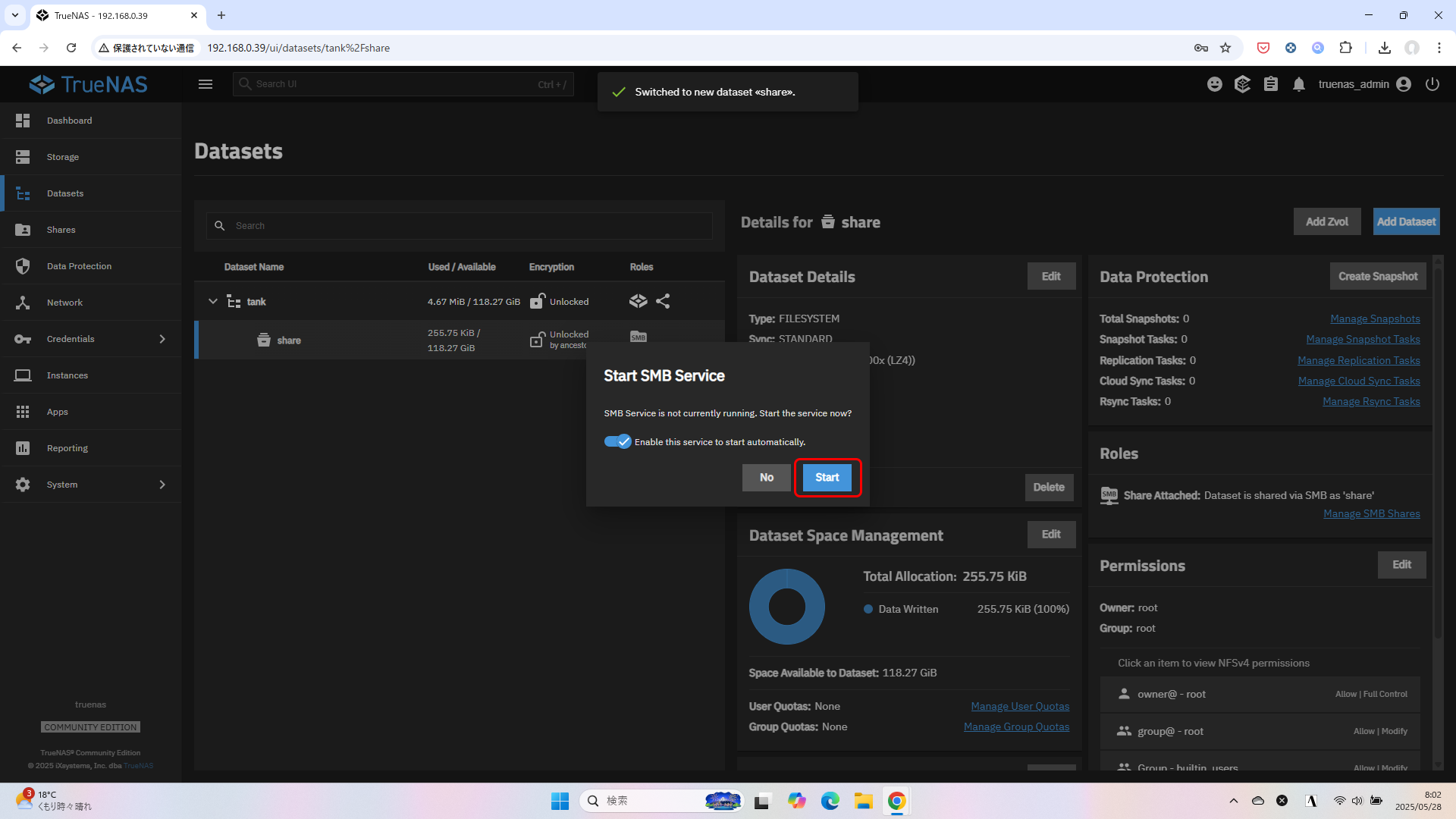Open Manage Group Quotas link
The width and height of the screenshot is (1456, 819).
[1016, 727]
